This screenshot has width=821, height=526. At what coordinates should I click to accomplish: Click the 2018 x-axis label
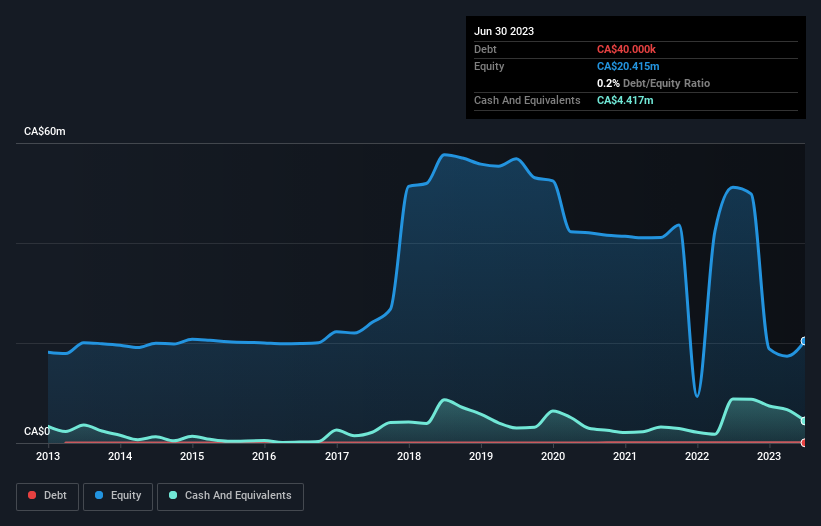[409, 456]
